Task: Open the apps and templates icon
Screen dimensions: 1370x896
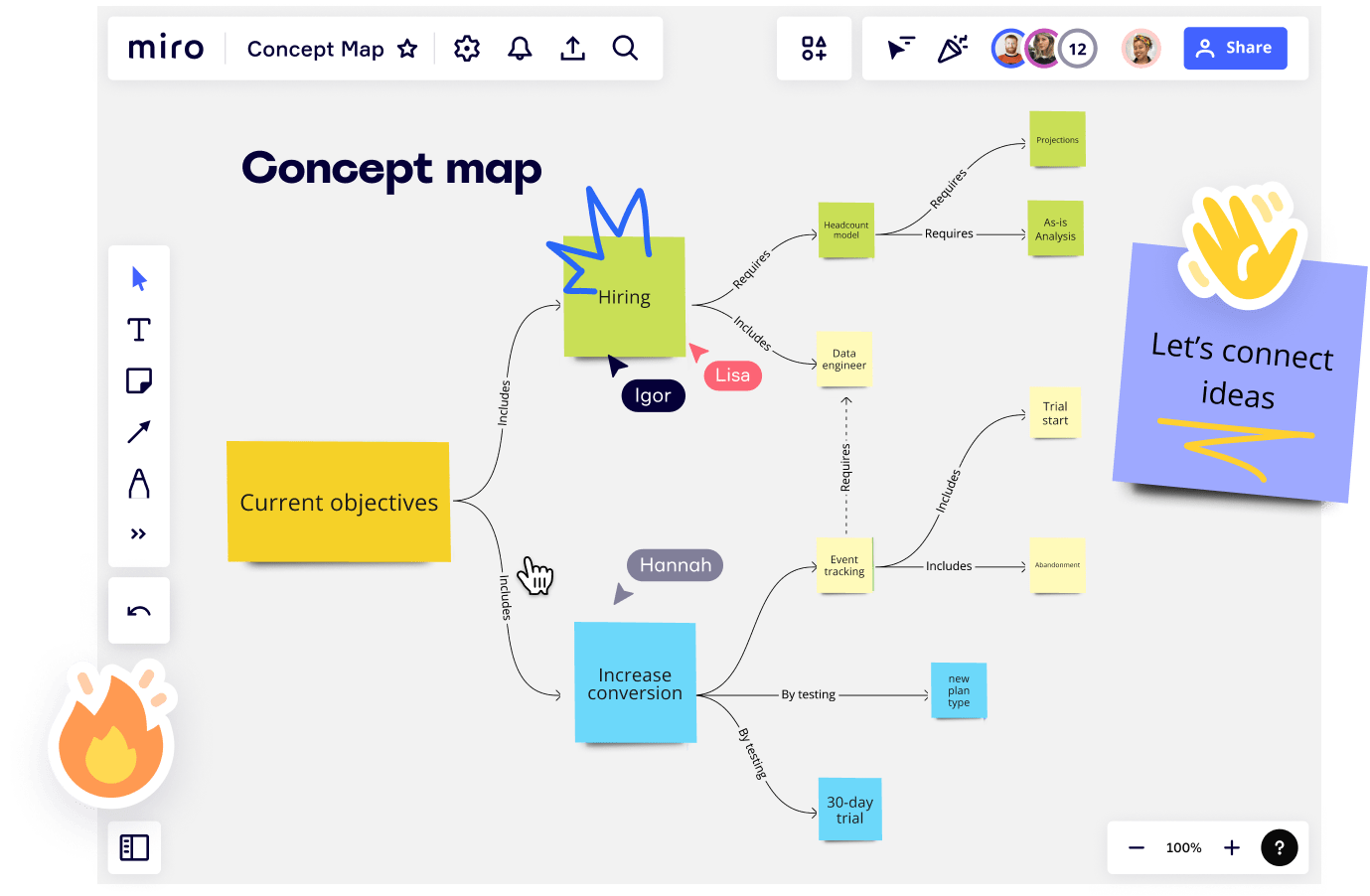Action: (x=814, y=48)
